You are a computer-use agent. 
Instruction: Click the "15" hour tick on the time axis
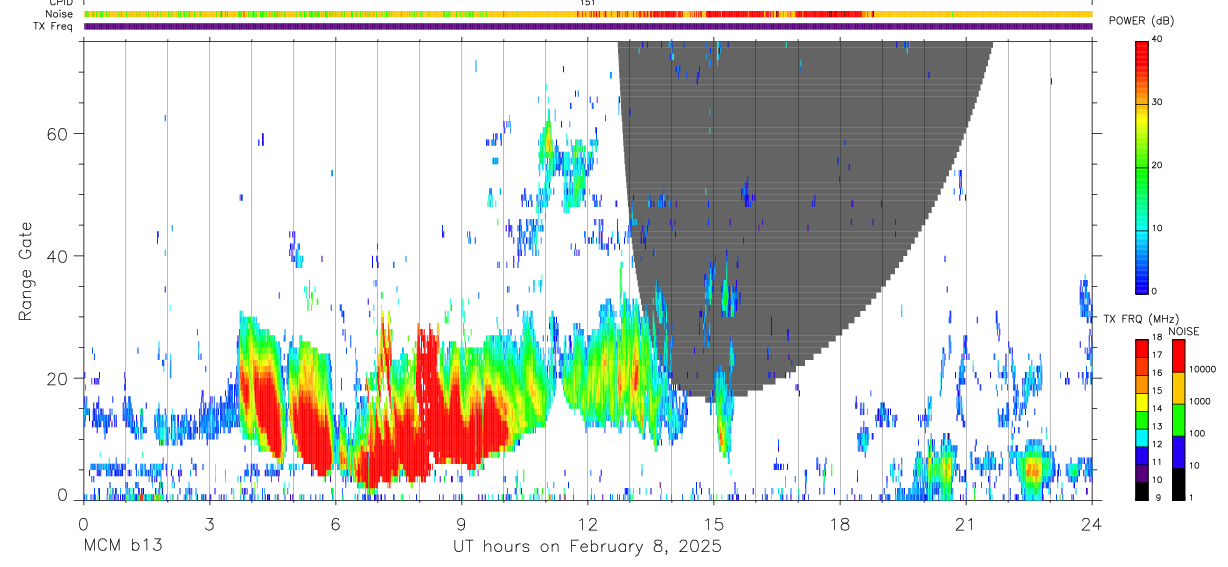click(x=713, y=523)
